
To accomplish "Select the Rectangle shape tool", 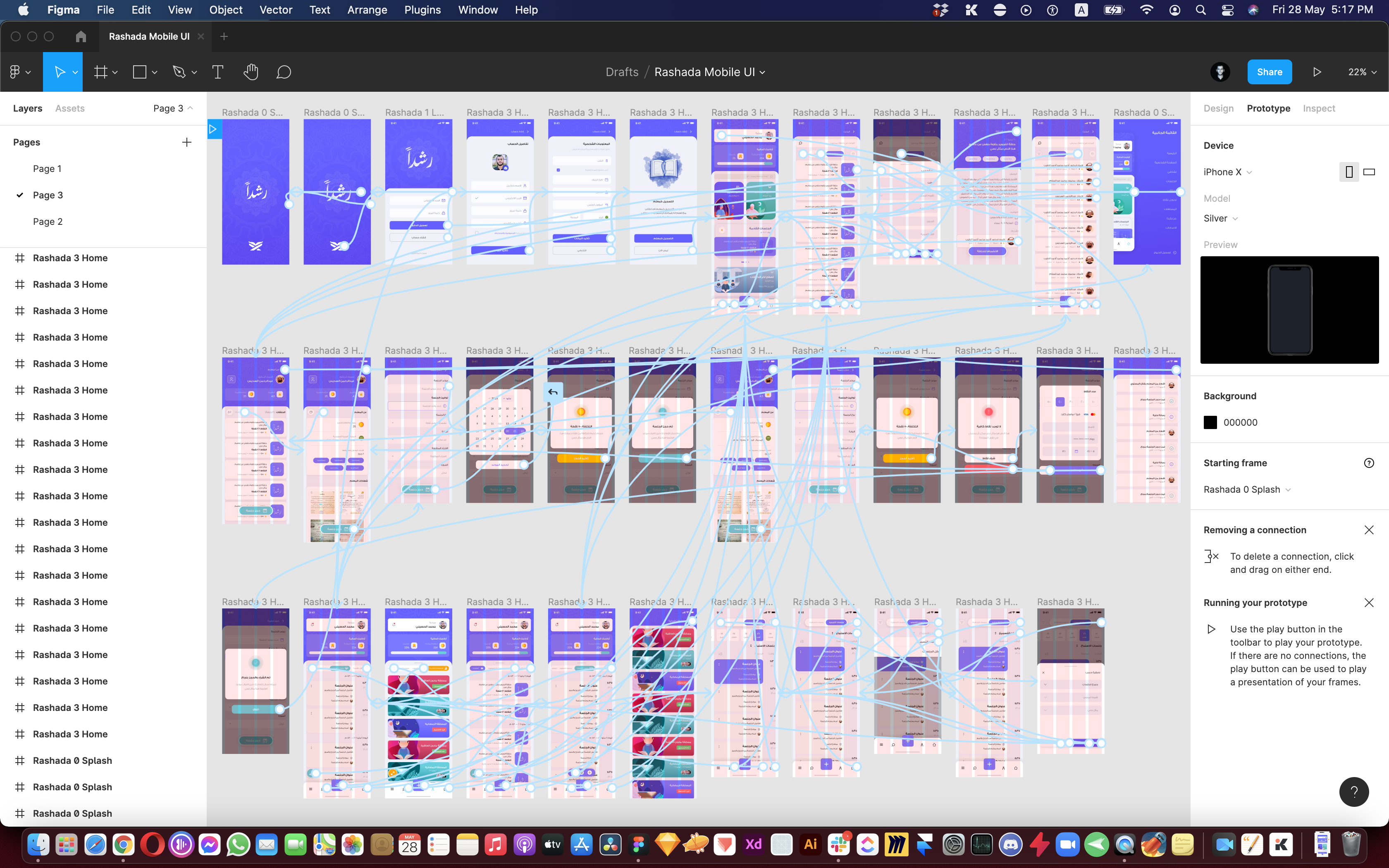I will coord(139,72).
